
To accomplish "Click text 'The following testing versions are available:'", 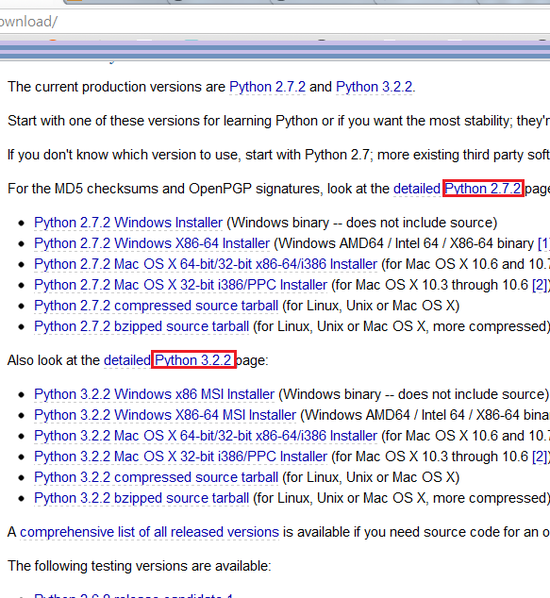I will (x=139, y=566).
